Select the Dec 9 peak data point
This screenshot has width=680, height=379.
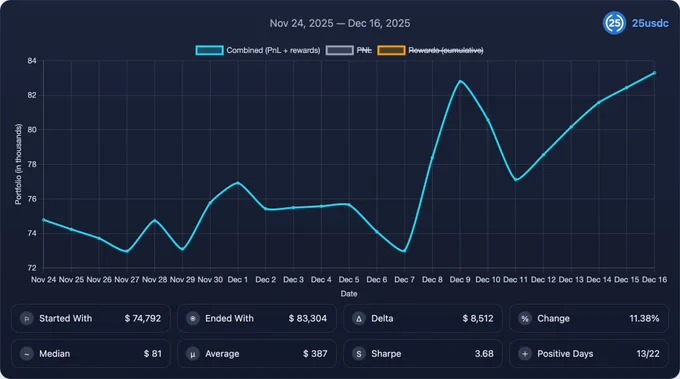click(x=460, y=81)
